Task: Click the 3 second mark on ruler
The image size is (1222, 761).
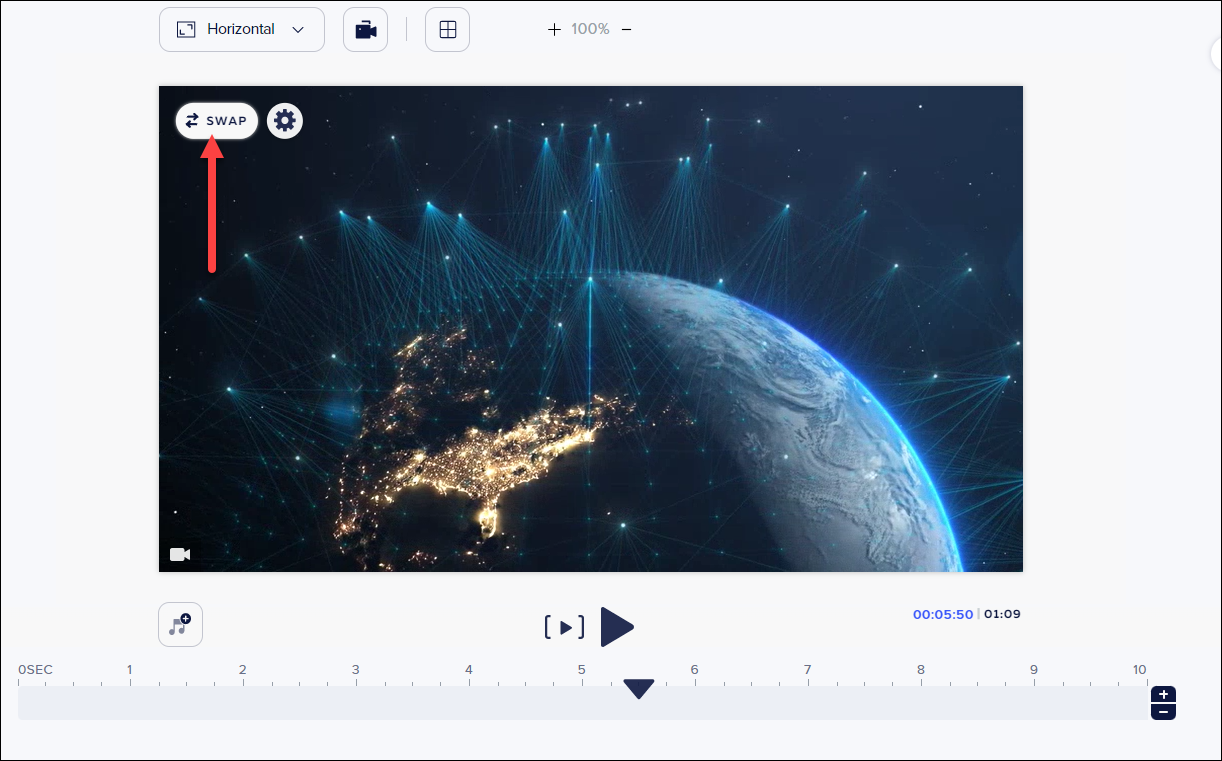Action: pyautogui.click(x=355, y=671)
